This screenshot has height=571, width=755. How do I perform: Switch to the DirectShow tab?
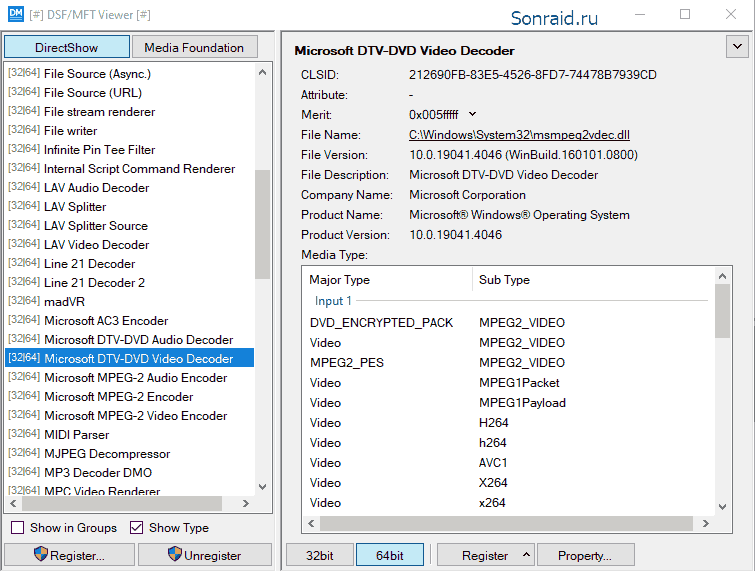point(67,47)
